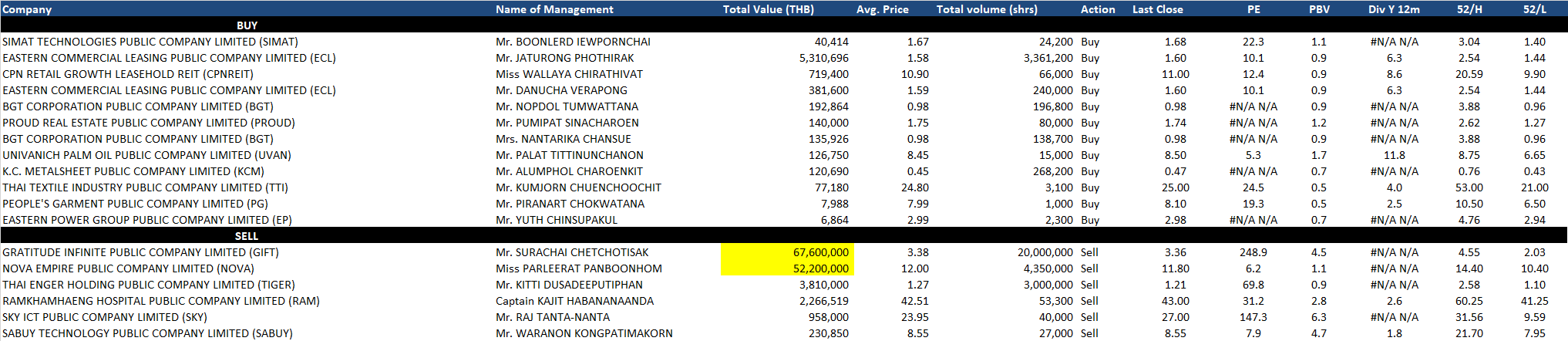This screenshot has height=341, width=1568.
Task: Click GRATITUDE INFINITE (GIFT) company cell
Action: pyautogui.click(x=140, y=252)
